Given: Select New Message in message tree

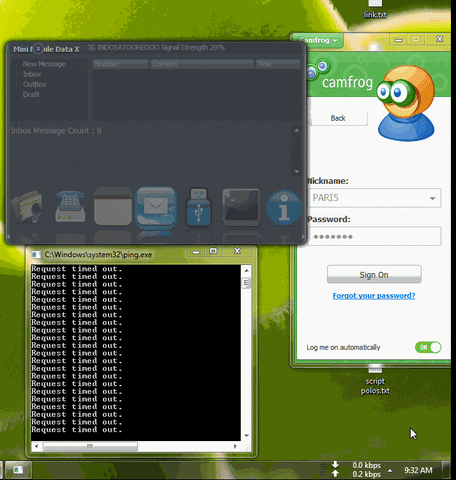Looking at the screenshot, I should click(x=44, y=64).
